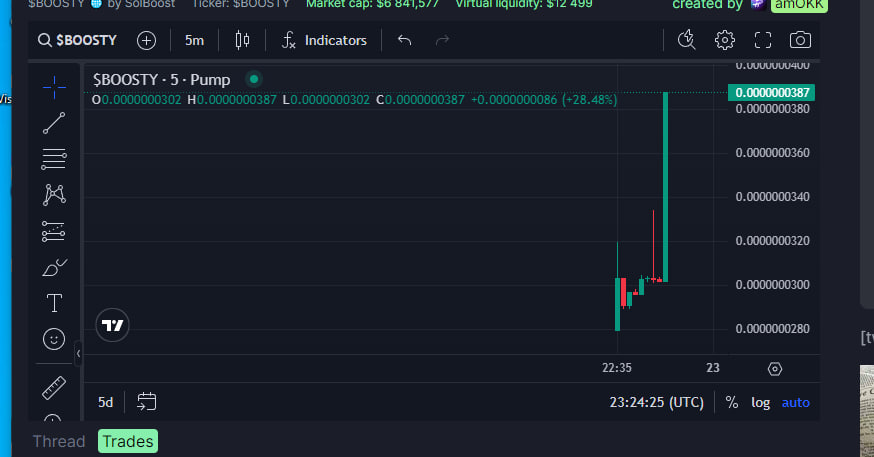Toggle auto scale mode
Viewport: 874px width, 457px height.
pyautogui.click(x=795, y=402)
